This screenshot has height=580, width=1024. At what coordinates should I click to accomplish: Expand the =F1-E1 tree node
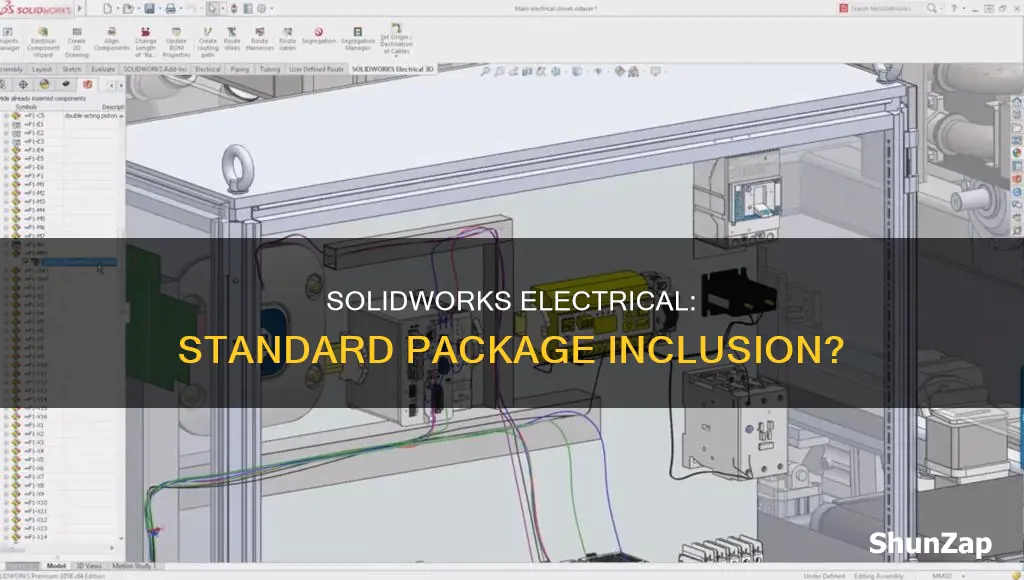coord(6,124)
